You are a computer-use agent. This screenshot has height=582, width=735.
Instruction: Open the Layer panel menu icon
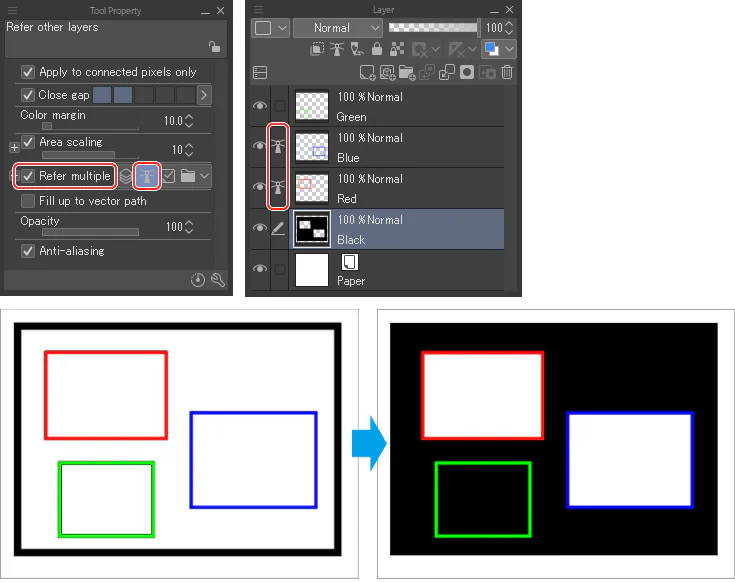[258, 9]
